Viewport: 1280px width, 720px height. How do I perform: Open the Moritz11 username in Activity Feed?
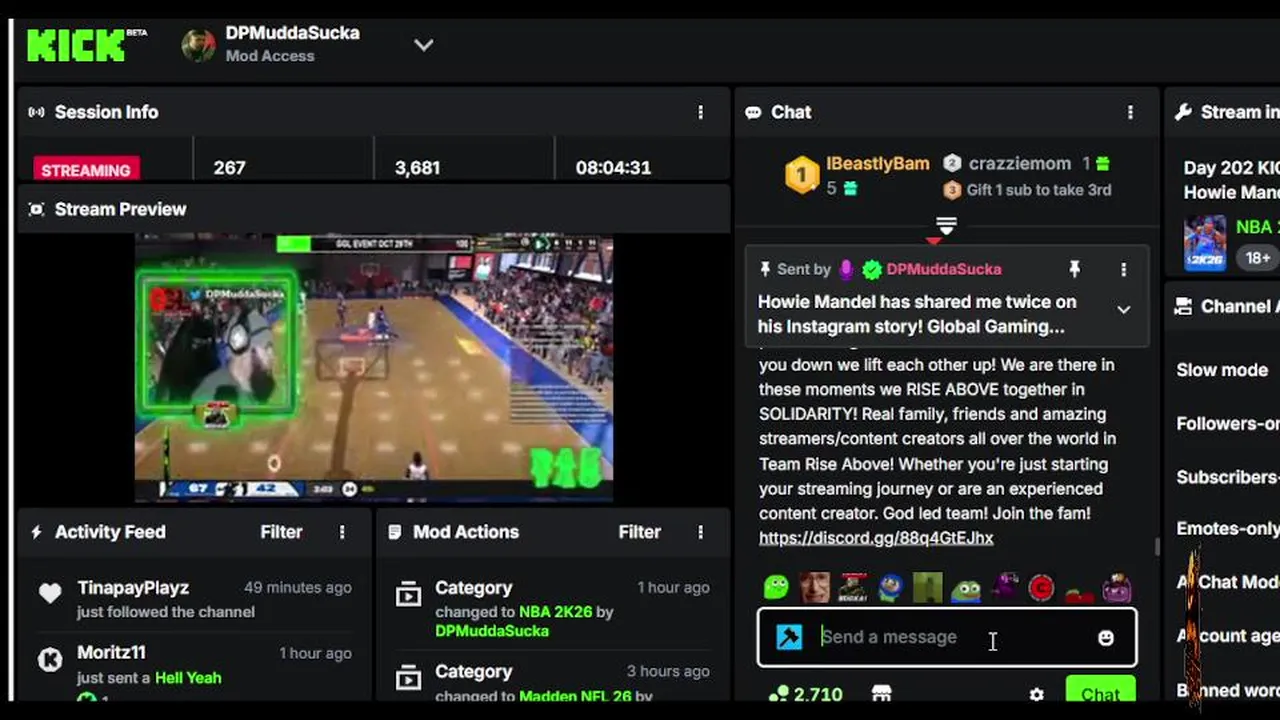(111, 652)
